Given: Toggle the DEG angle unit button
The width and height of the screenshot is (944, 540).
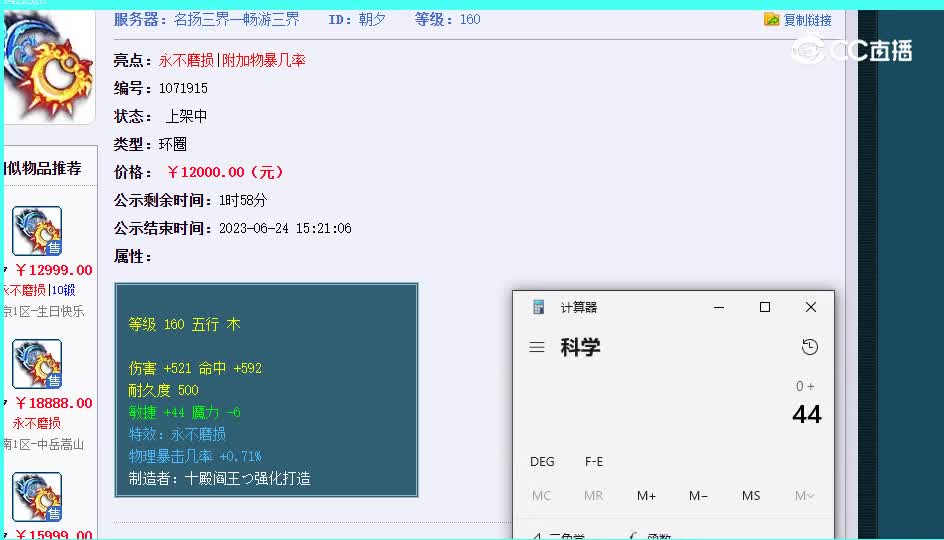Looking at the screenshot, I should tap(542, 462).
